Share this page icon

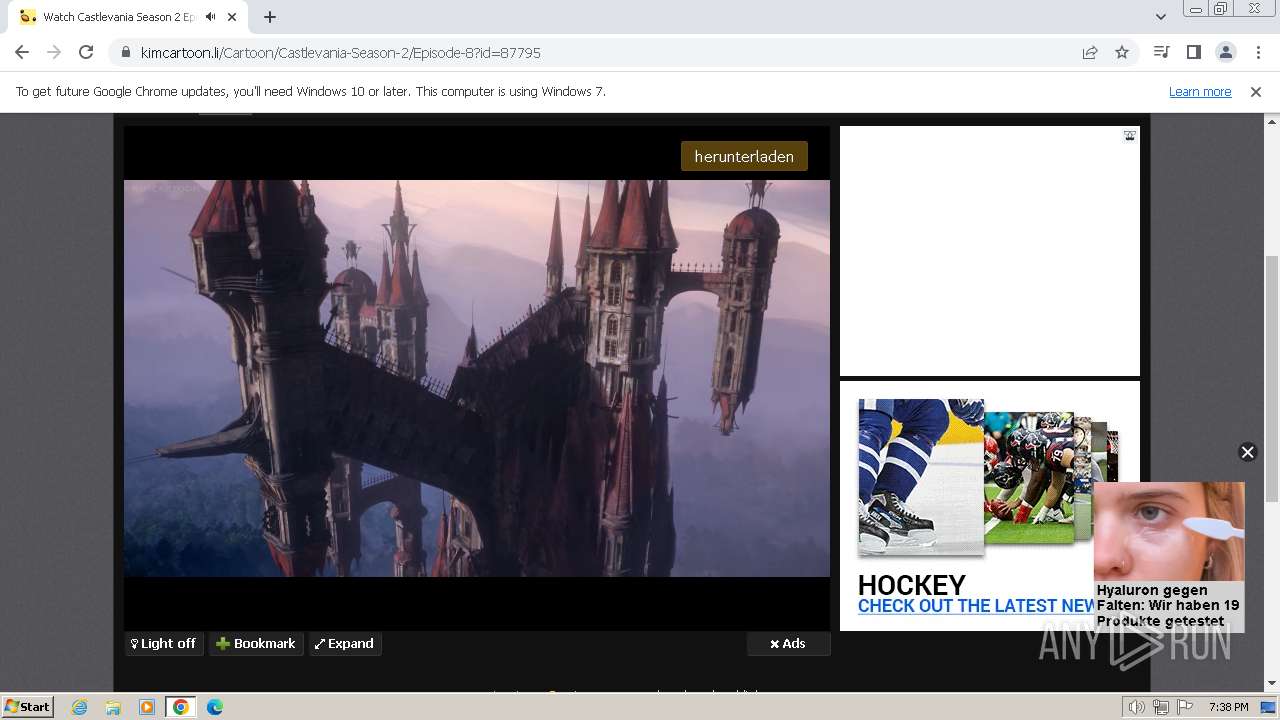pyautogui.click(x=1090, y=52)
